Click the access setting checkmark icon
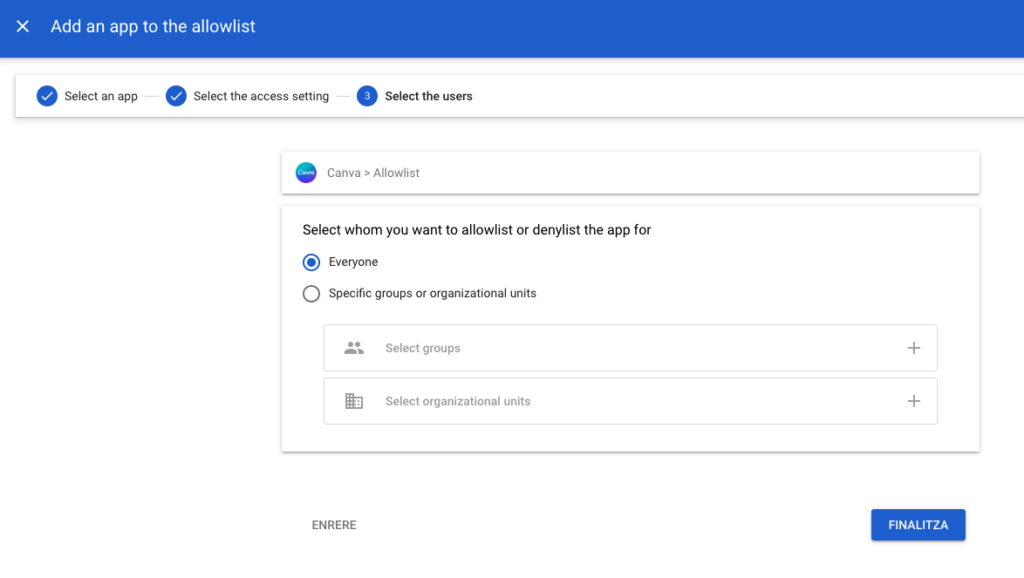 tap(176, 96)
